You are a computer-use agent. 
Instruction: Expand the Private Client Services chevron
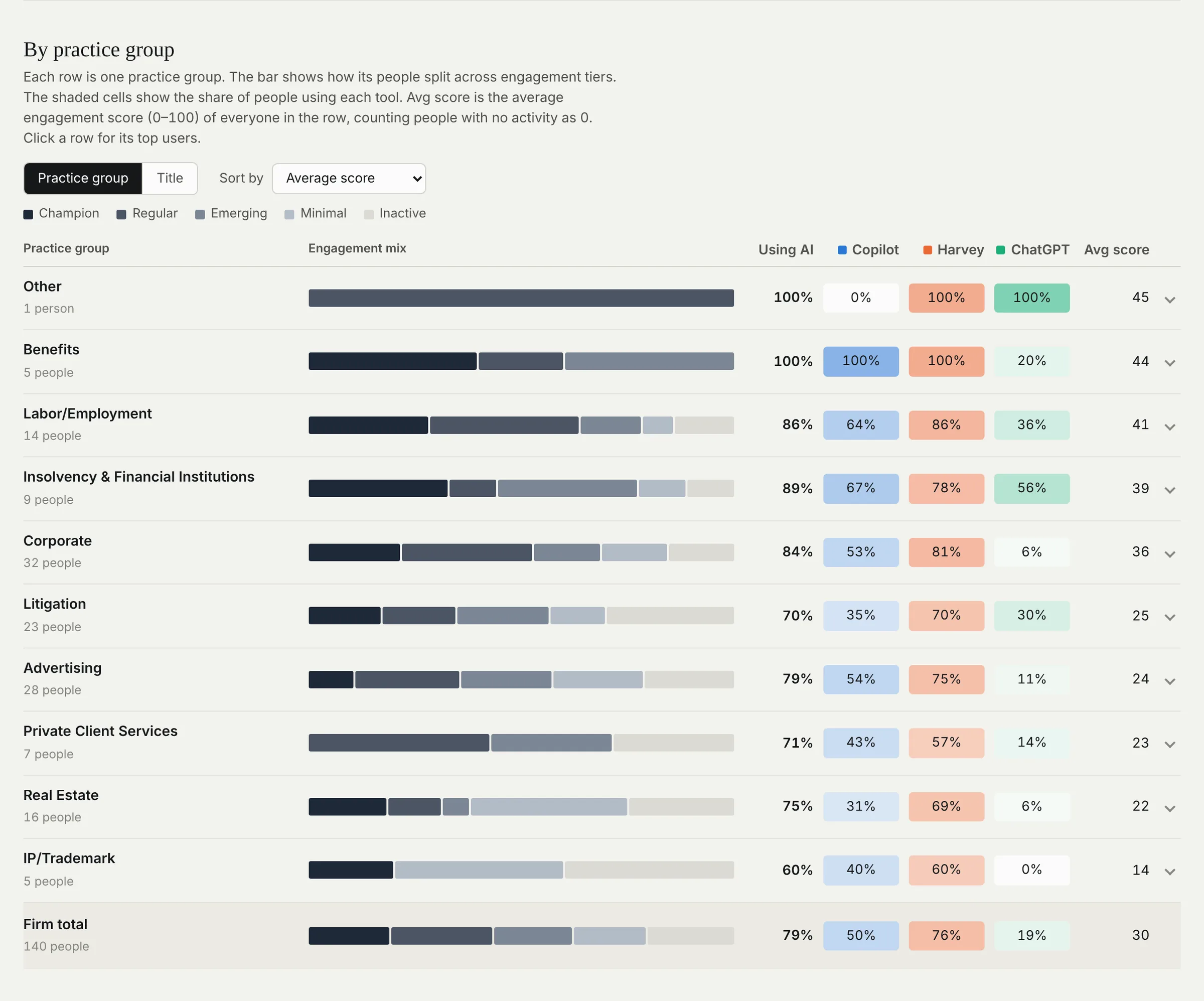click(1169, 744)
